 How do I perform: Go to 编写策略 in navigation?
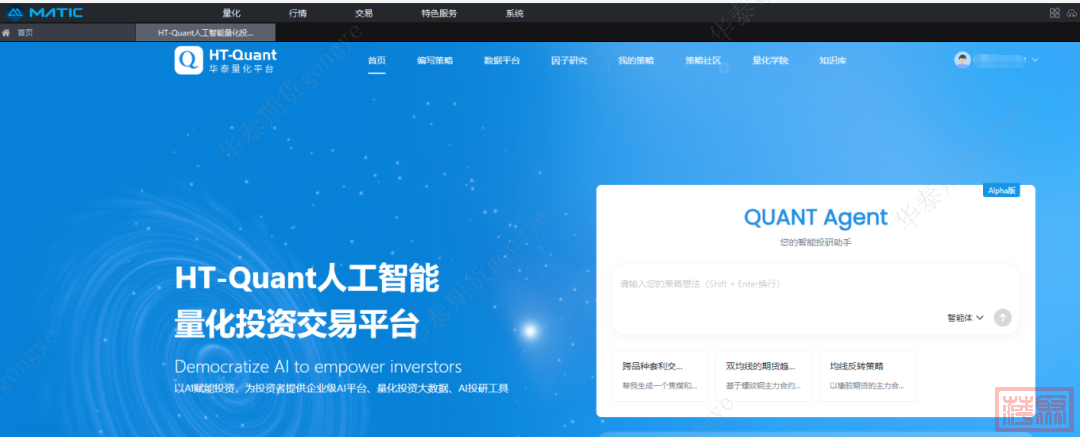point(435,60)
